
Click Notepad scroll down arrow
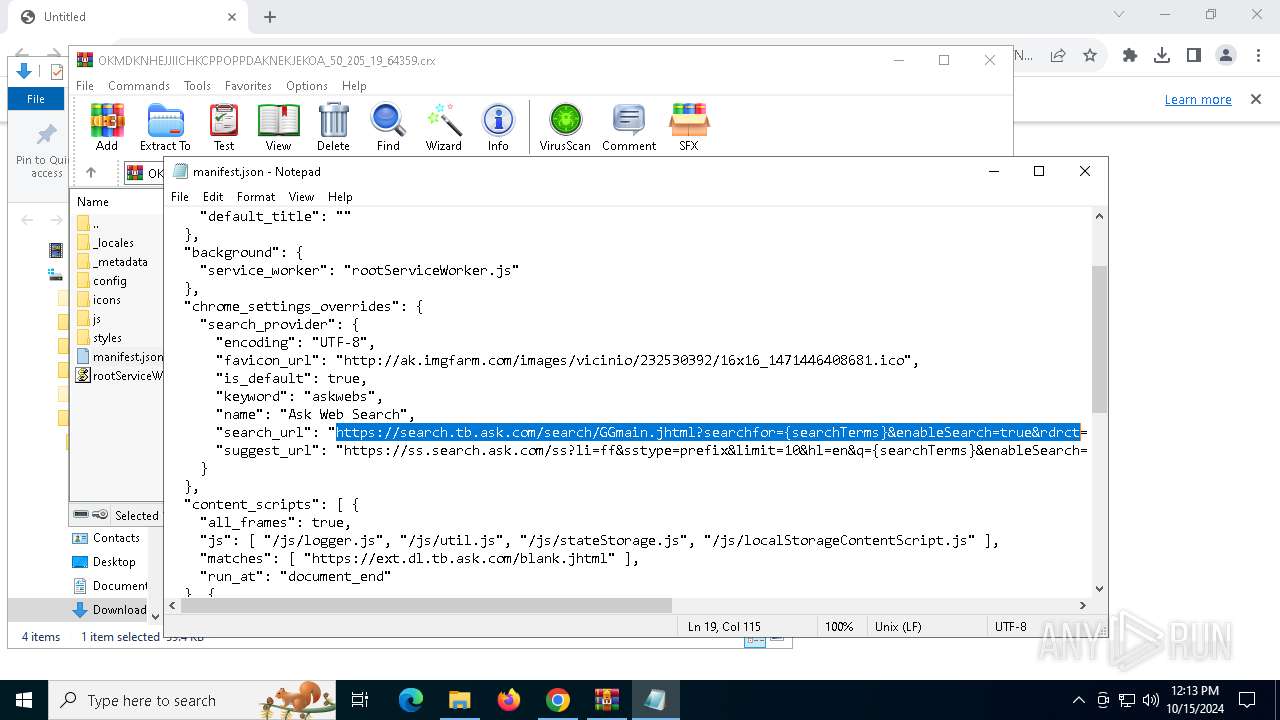tap(1099, 589)
